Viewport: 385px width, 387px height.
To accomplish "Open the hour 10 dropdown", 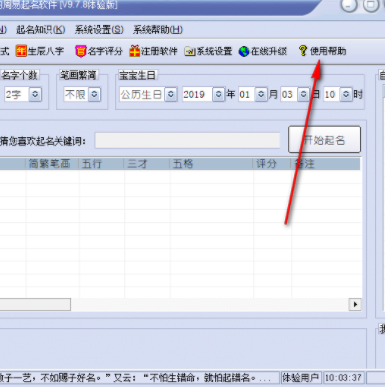I will tap(346, 94).
